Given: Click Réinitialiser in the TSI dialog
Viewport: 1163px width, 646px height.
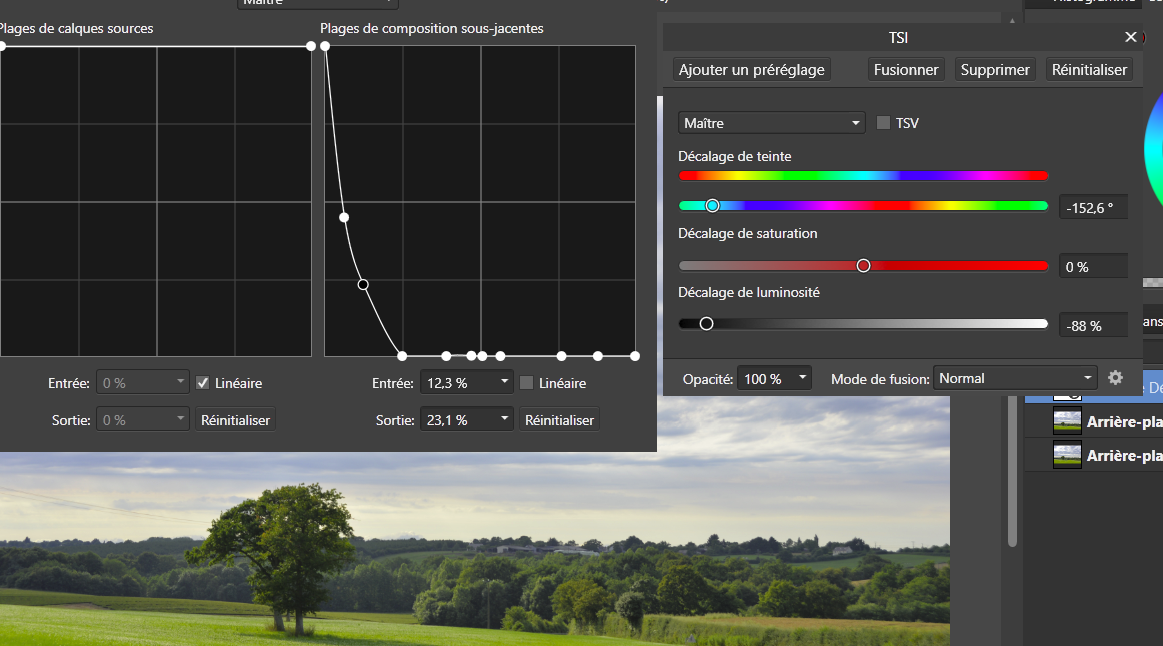Looking at the screenshot, I should click(1089, 70).
